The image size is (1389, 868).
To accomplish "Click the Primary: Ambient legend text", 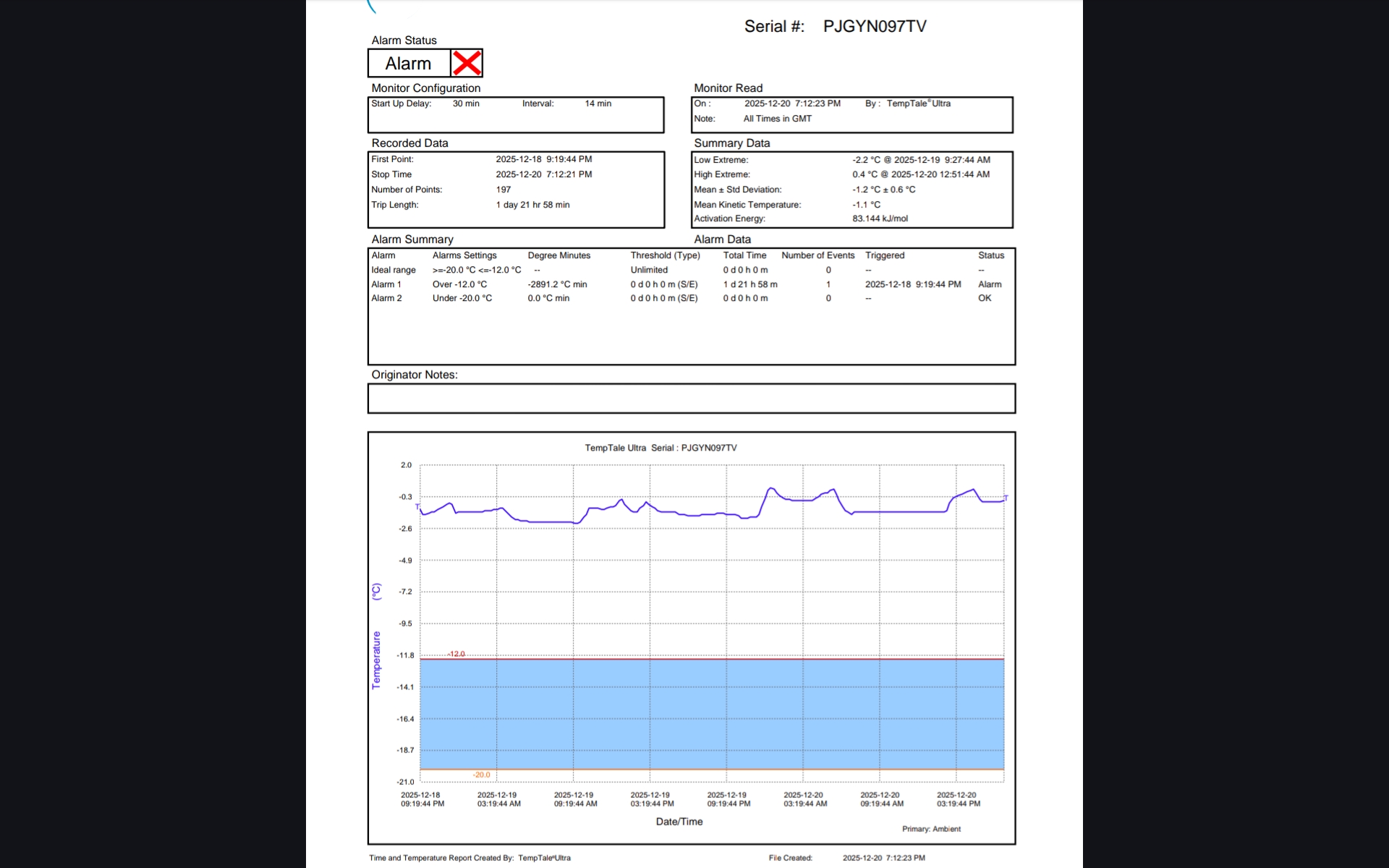I will point(931,829).
